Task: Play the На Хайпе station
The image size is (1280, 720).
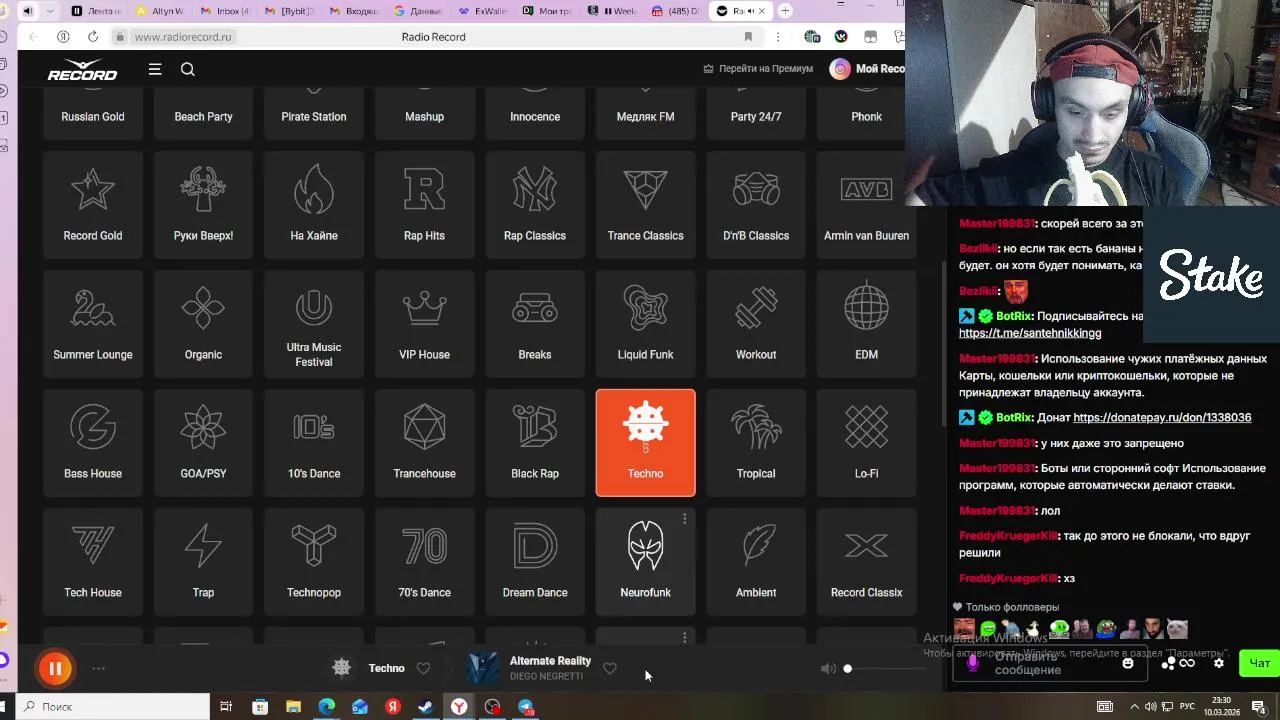Action: (314, 204)
